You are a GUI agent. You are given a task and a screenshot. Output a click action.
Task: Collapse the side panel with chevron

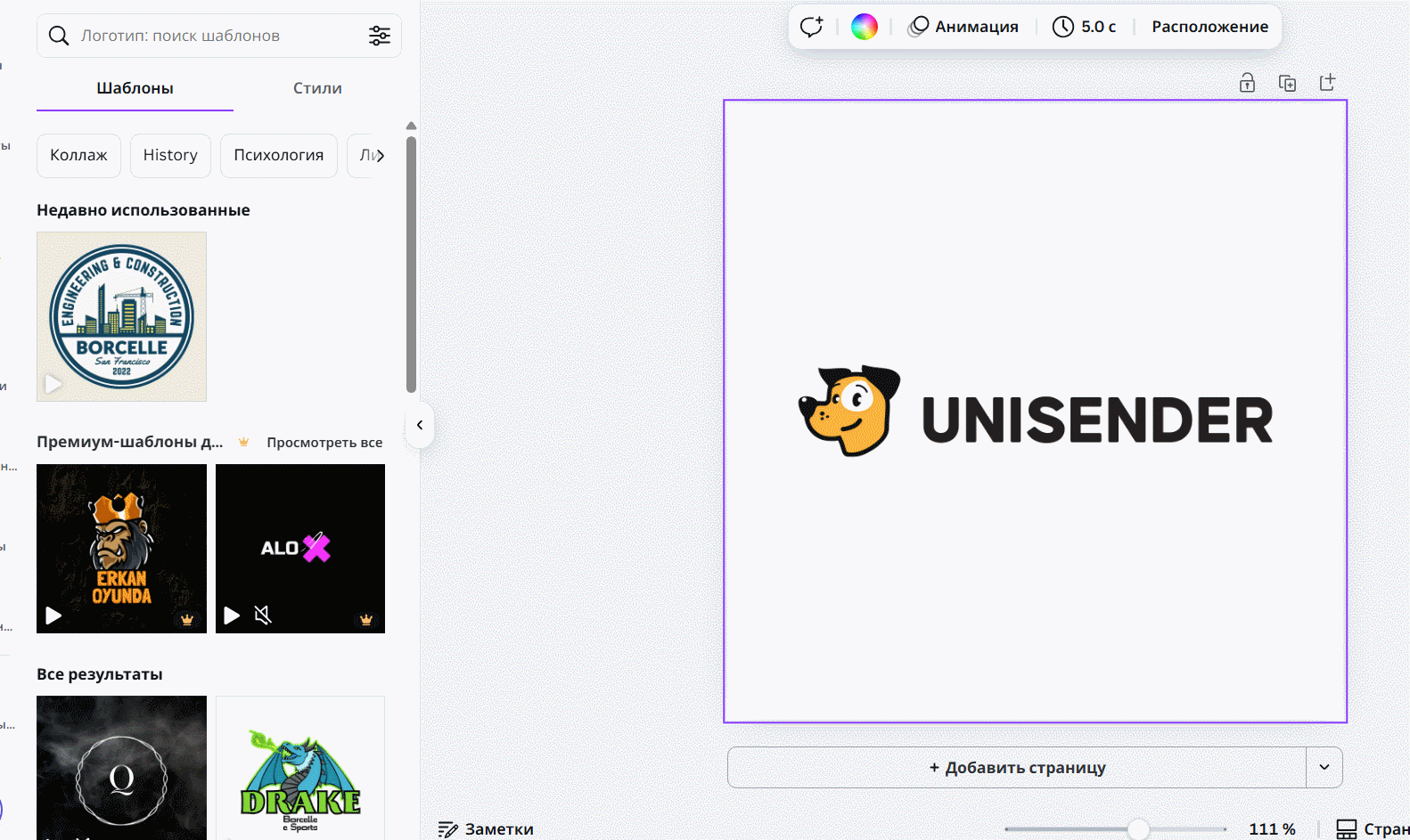coord(420,425)
